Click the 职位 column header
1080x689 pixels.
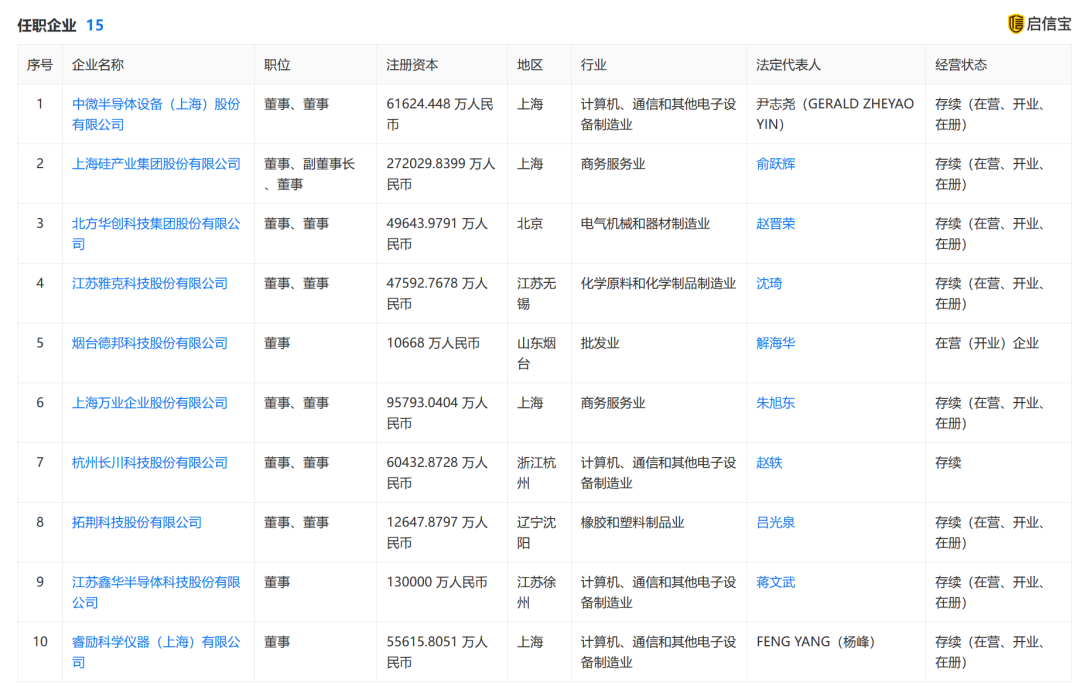tap(277, 65)
